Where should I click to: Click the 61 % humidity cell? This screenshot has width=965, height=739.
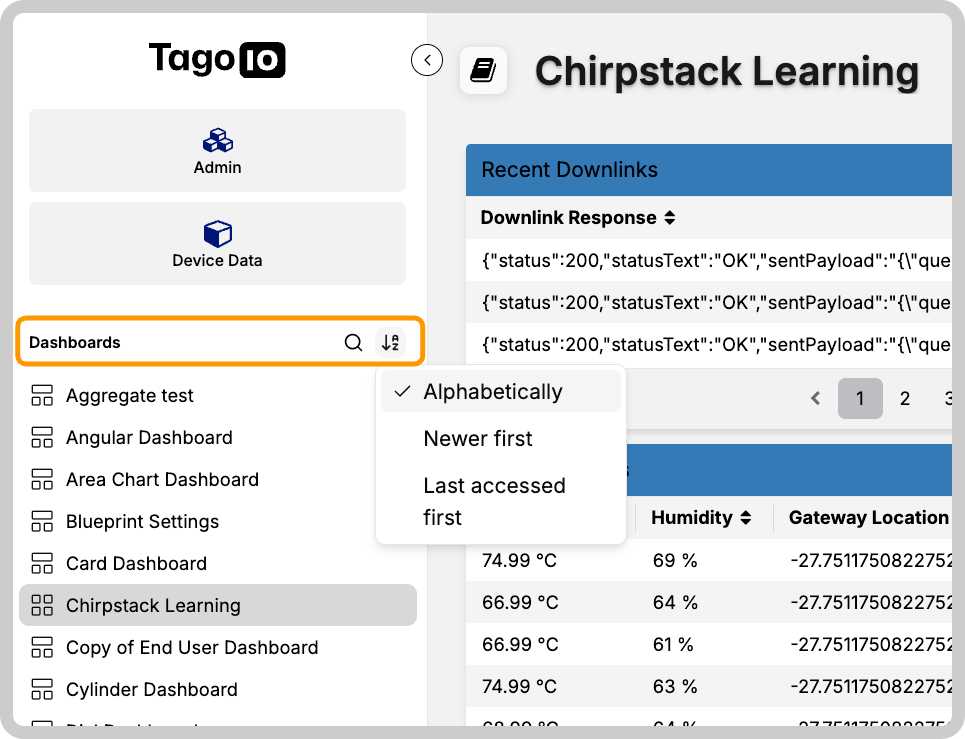(673, 644)
